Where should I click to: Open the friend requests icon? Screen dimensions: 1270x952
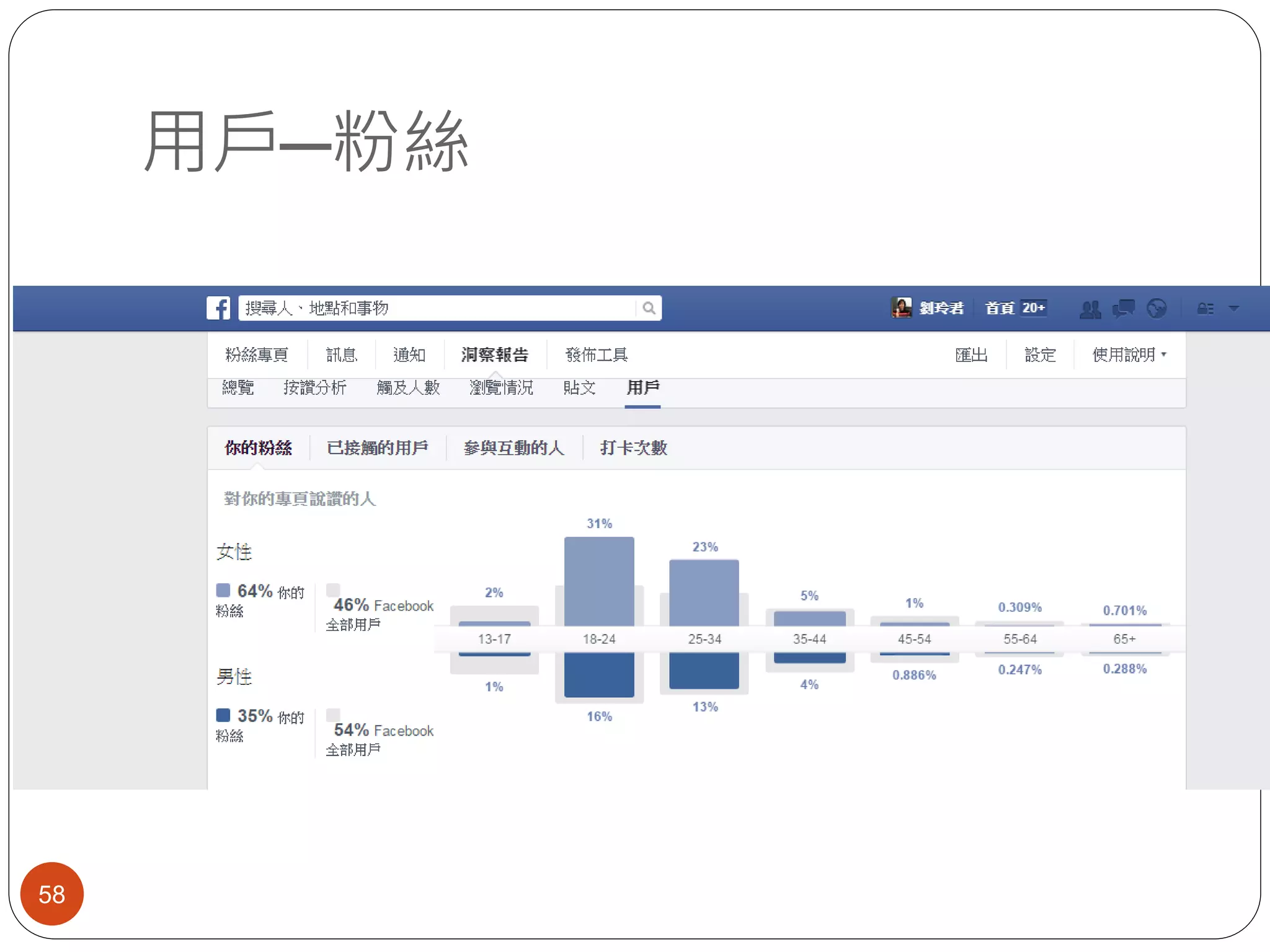point(1090,309)
